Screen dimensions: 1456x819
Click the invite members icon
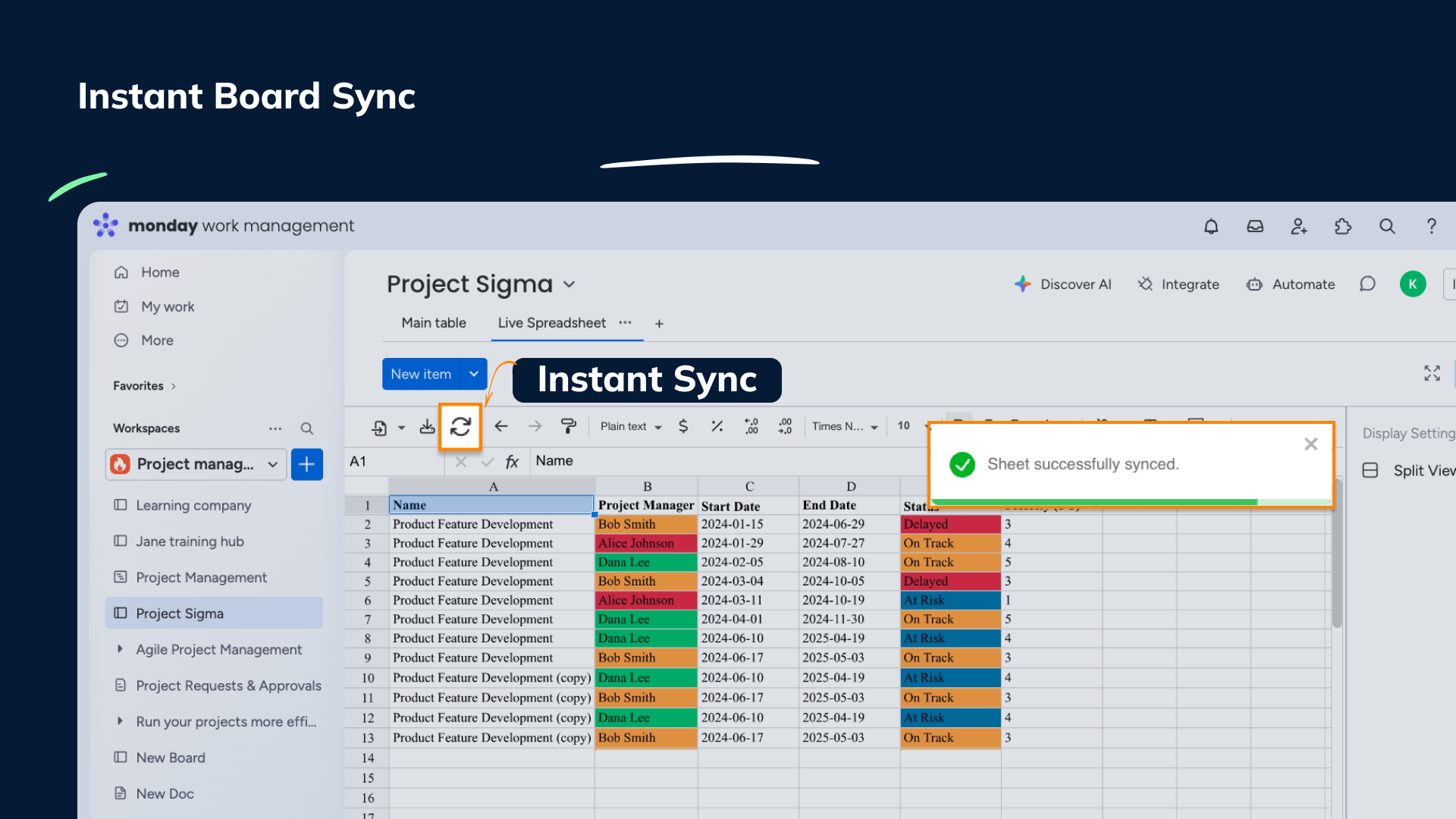(x=1299, y=226)
